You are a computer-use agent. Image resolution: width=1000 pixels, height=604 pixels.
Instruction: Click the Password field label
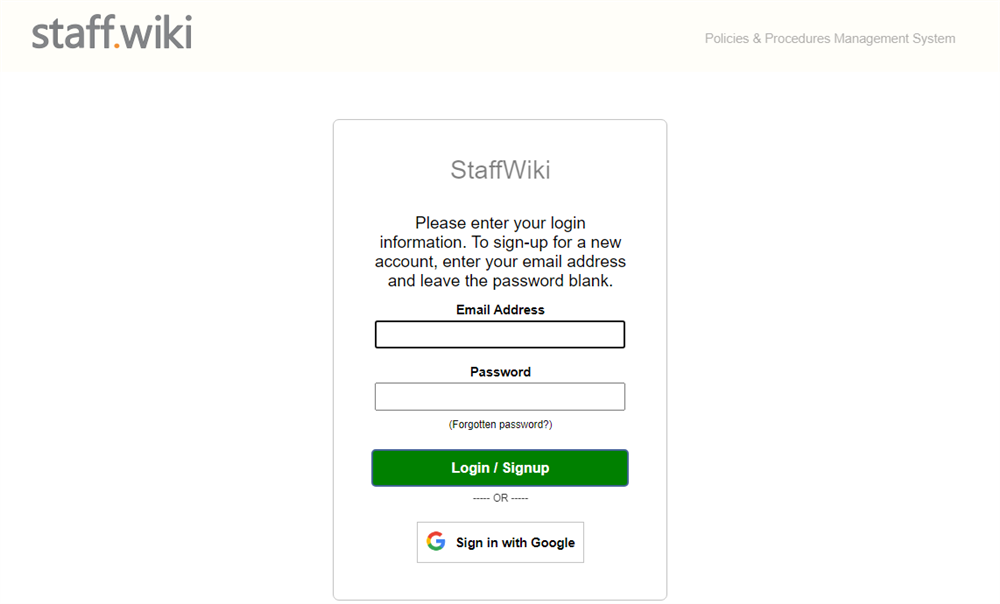tap(500, 372)
